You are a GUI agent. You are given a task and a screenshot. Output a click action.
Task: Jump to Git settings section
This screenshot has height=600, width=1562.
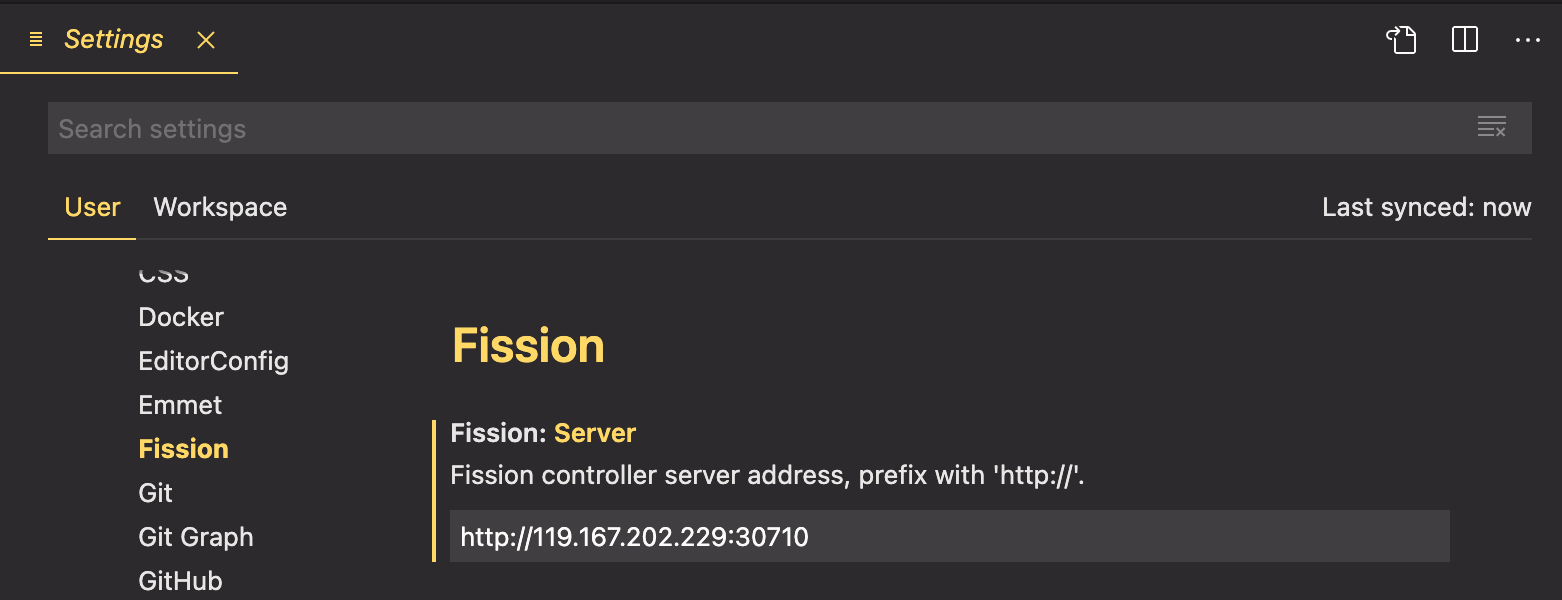pos(155,493)
